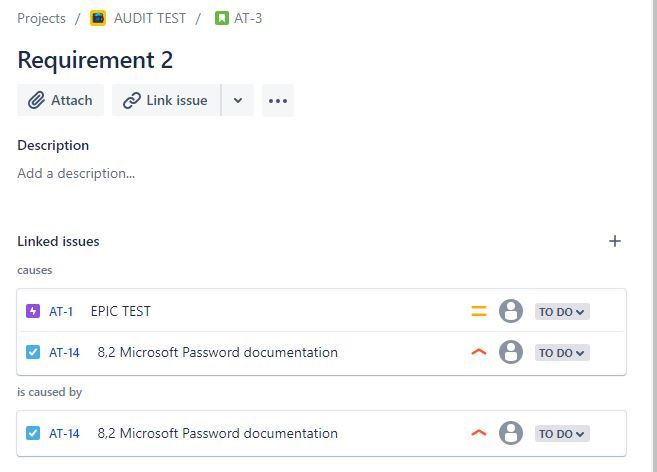Click assignee avatar on EPIC TEST row
Image resolution: width=657 pixels, height=472 pixels.
click(x=511, y=311)
